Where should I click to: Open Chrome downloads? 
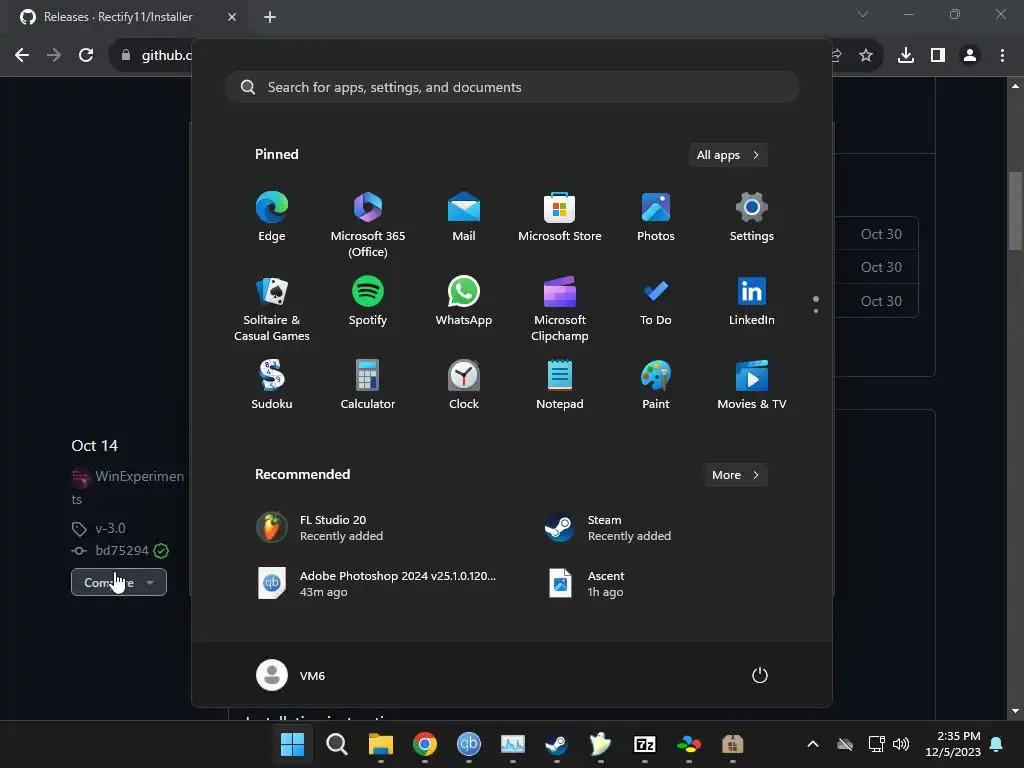click(906, 55)
